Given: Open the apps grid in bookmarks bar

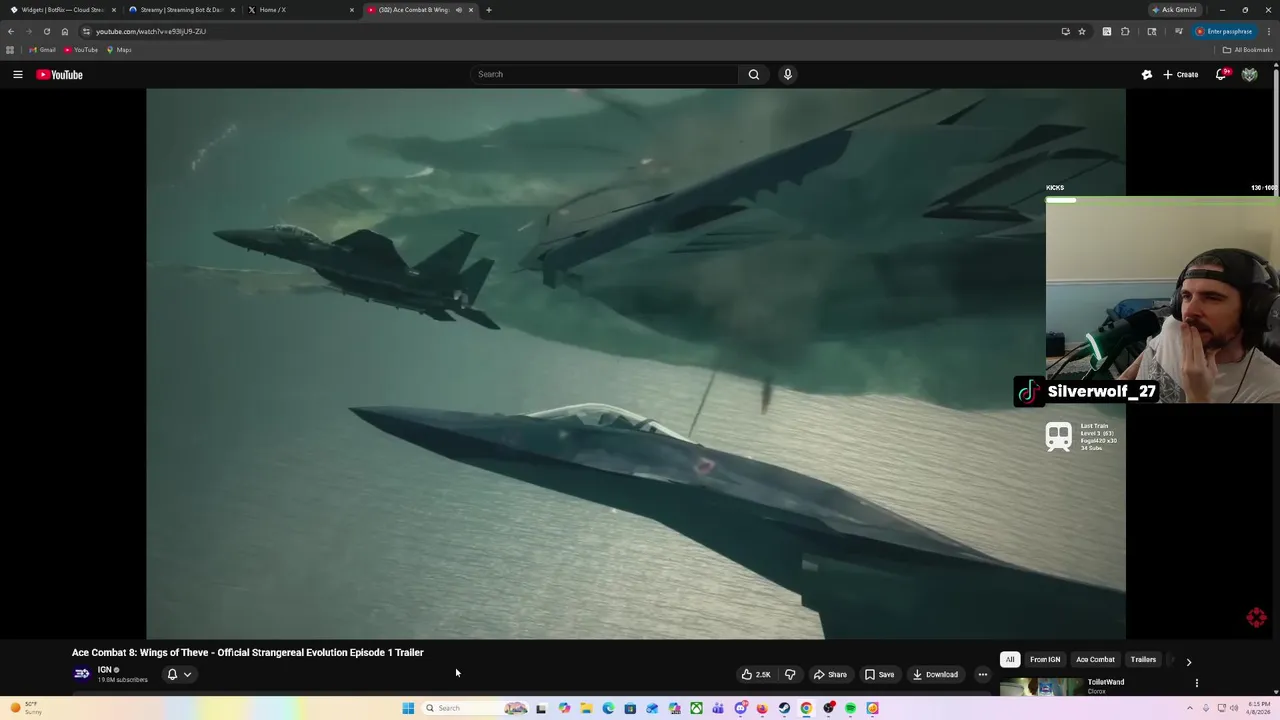Looking at the screenshot, I should pyautogui.click(x=10, y=50).
